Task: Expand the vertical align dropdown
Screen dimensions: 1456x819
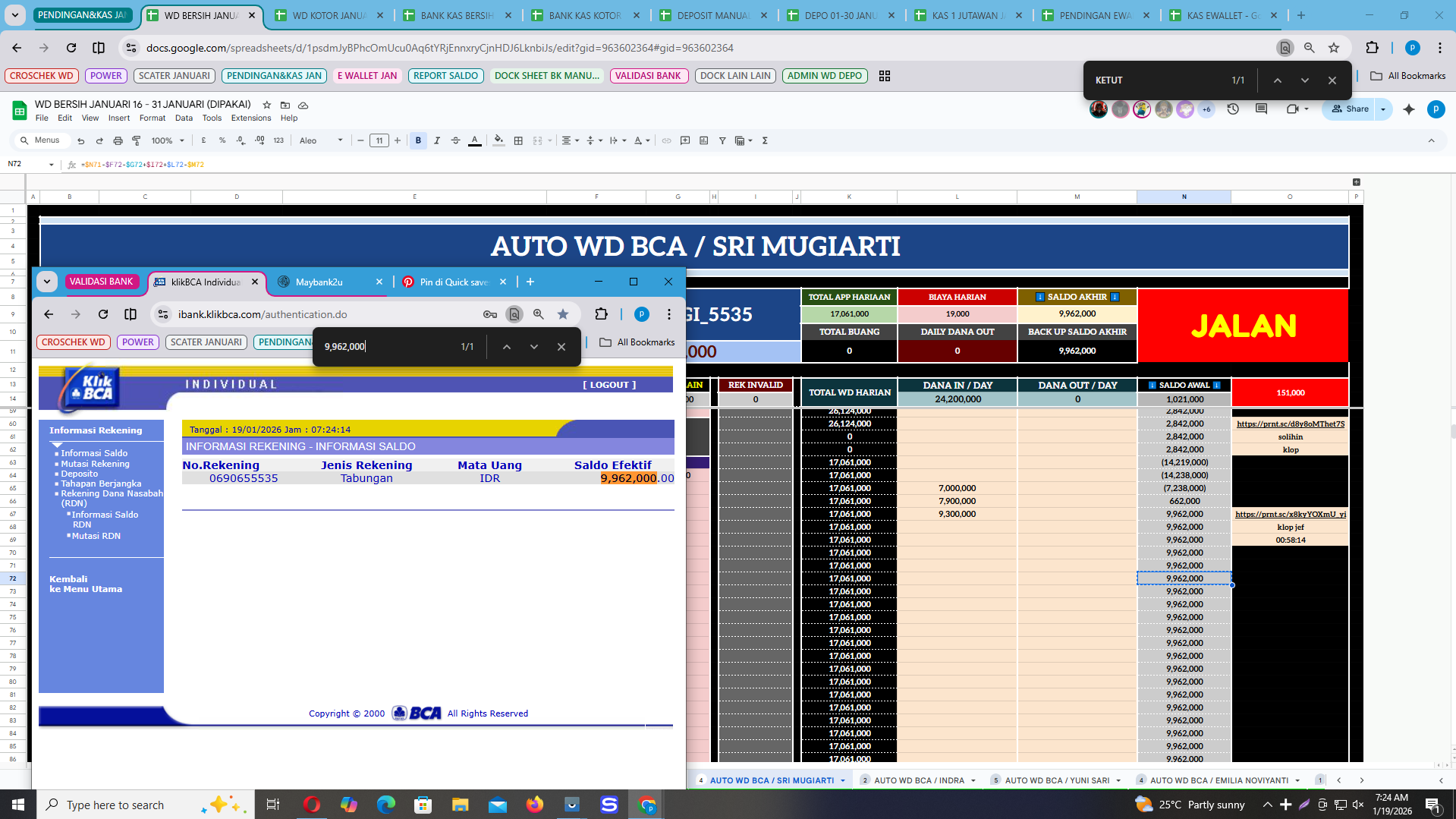Action: tap(594, 140)
